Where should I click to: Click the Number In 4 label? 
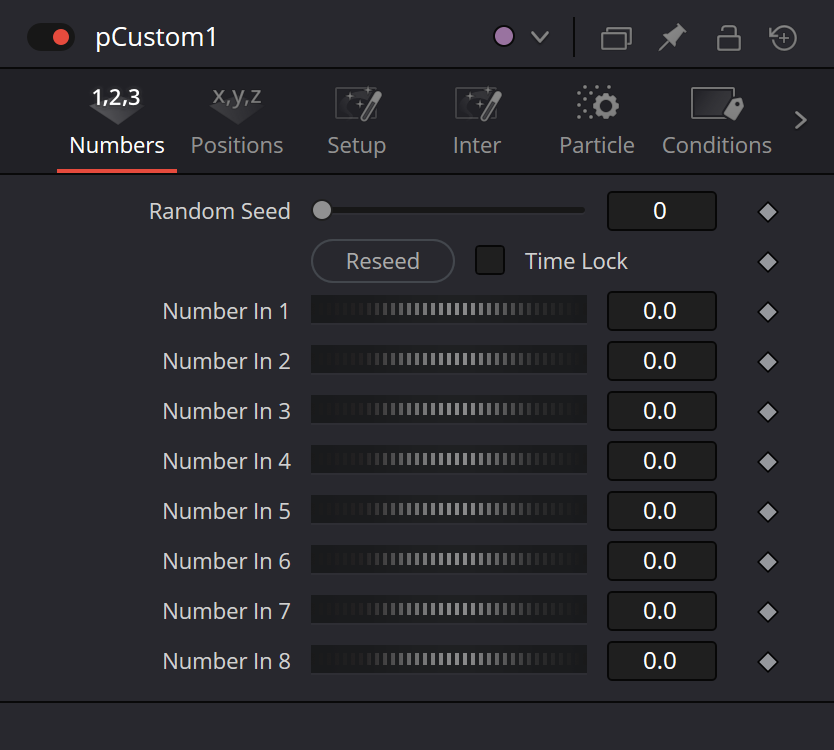pos(227,461)
